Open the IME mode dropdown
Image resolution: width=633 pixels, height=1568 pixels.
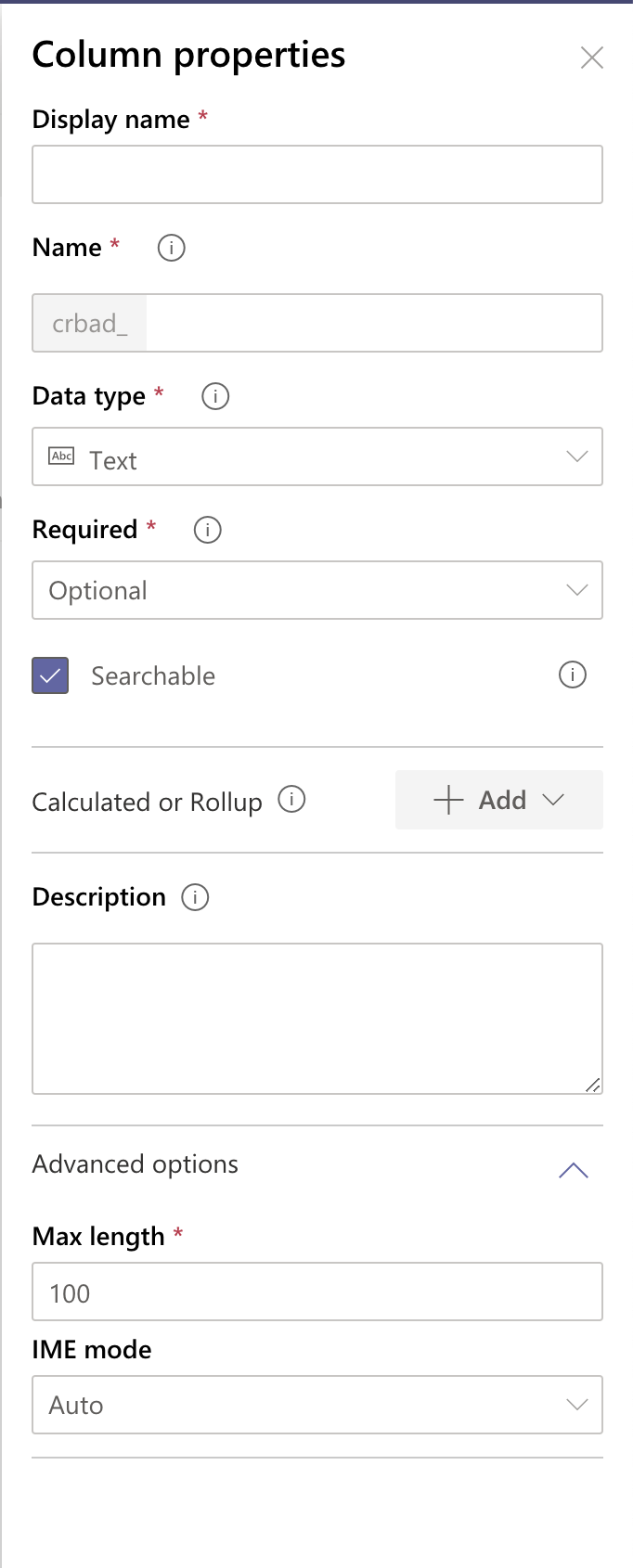[317, 1405]
